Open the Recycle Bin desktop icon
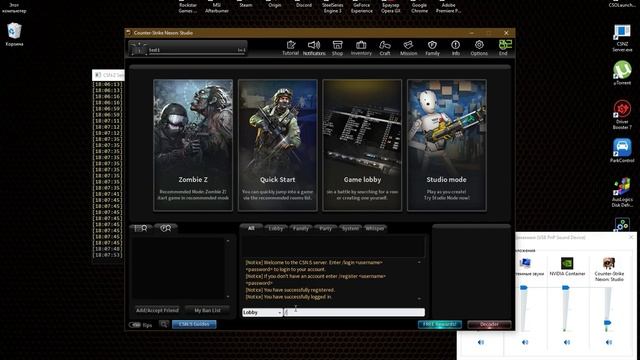The height and width of the screenshot is (360, 640). 14,34
